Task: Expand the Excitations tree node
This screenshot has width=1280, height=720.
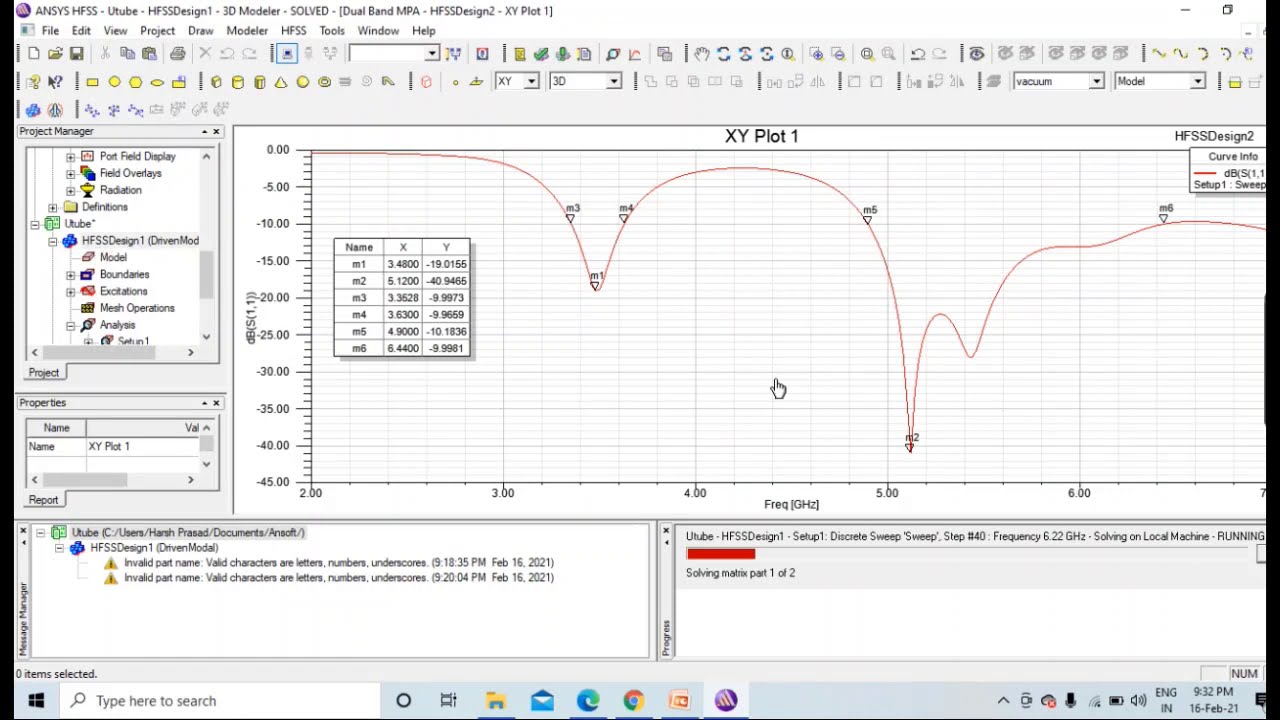Action: click(70, 292)
